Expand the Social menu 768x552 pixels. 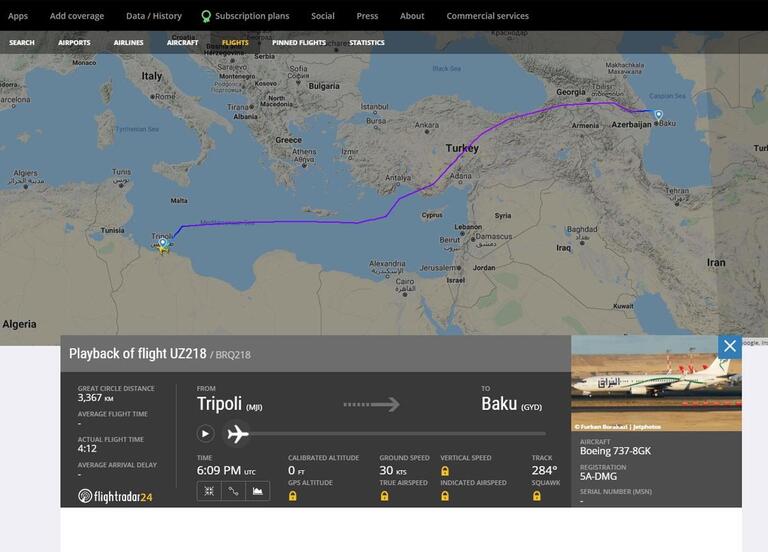[322, 16]
